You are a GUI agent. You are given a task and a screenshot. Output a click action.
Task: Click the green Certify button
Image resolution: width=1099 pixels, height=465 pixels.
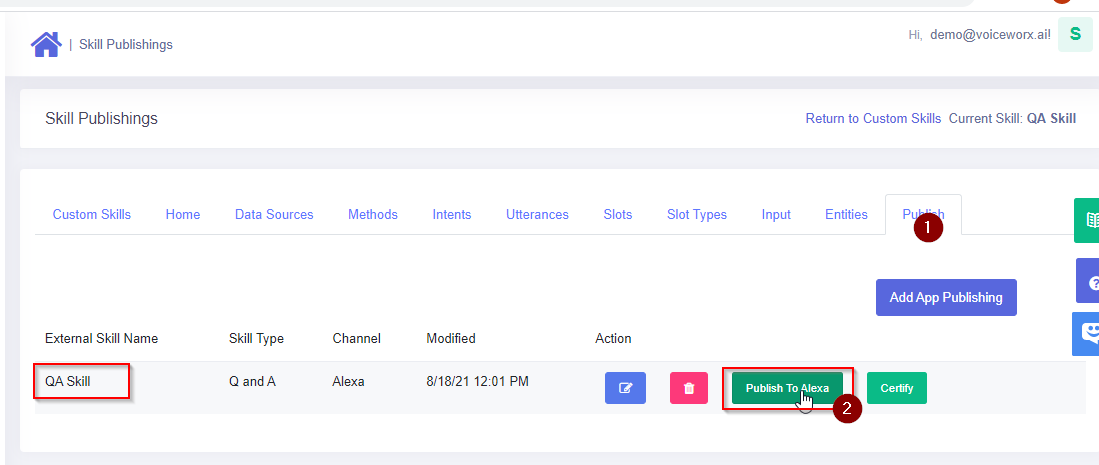click(896, 388)
